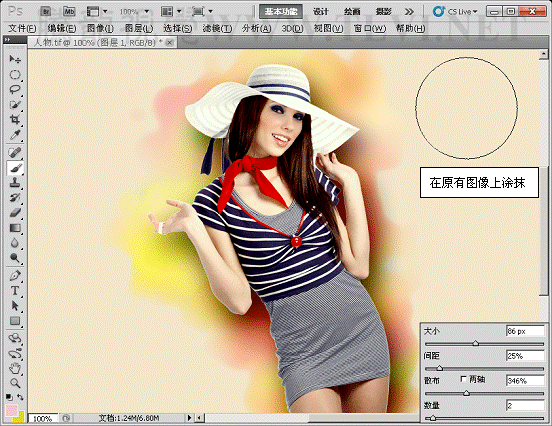Open the 帮助(H) menu
The height and width of the screenshot is (426, 552).
410,28
